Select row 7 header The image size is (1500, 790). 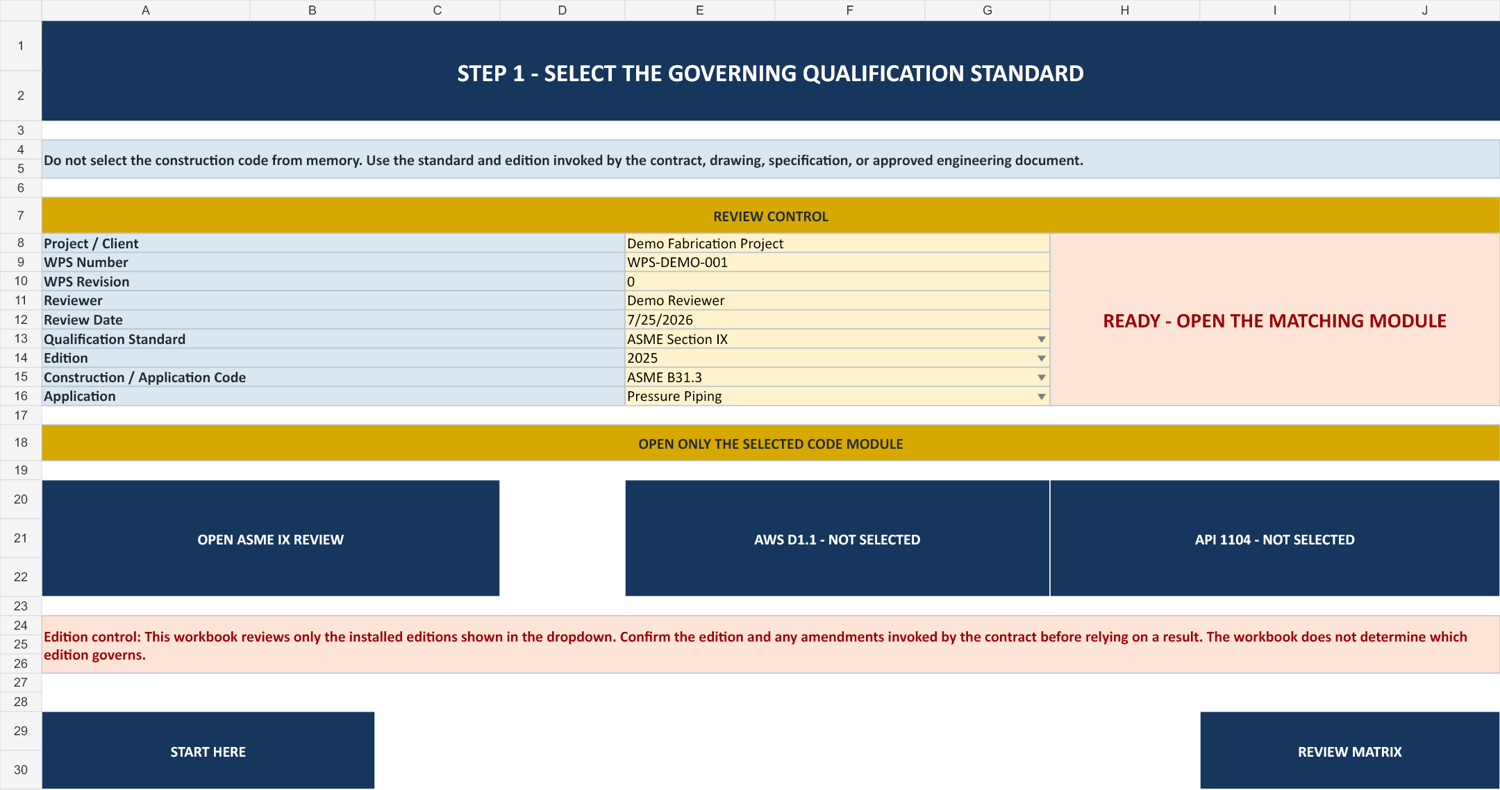pos(20,216)
